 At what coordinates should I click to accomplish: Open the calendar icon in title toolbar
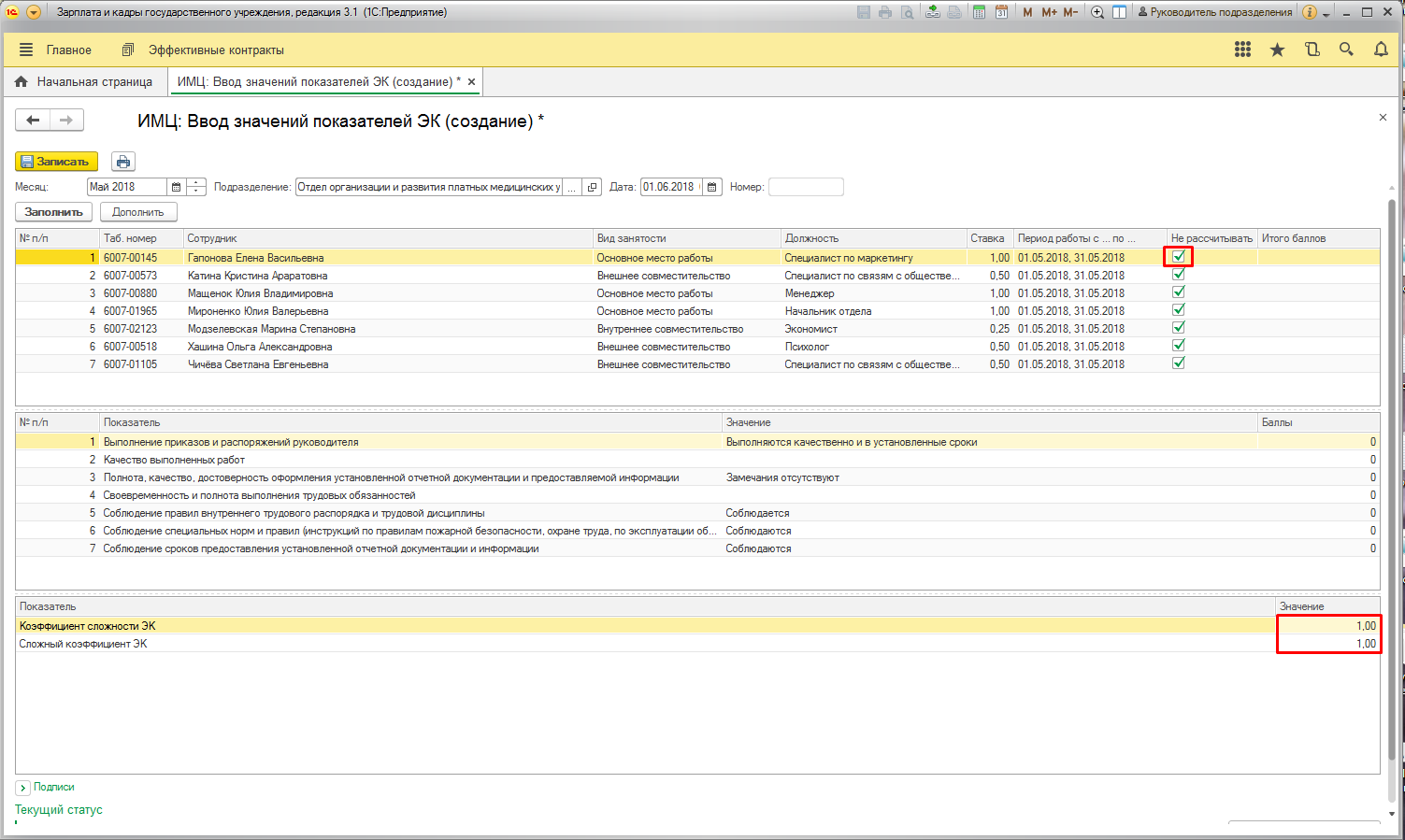click(x=1001, y=12)
